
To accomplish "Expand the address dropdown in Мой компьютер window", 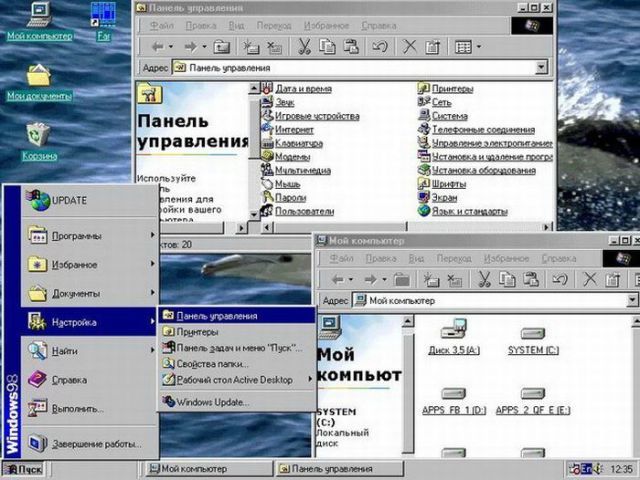I will (x=631, y=300).
